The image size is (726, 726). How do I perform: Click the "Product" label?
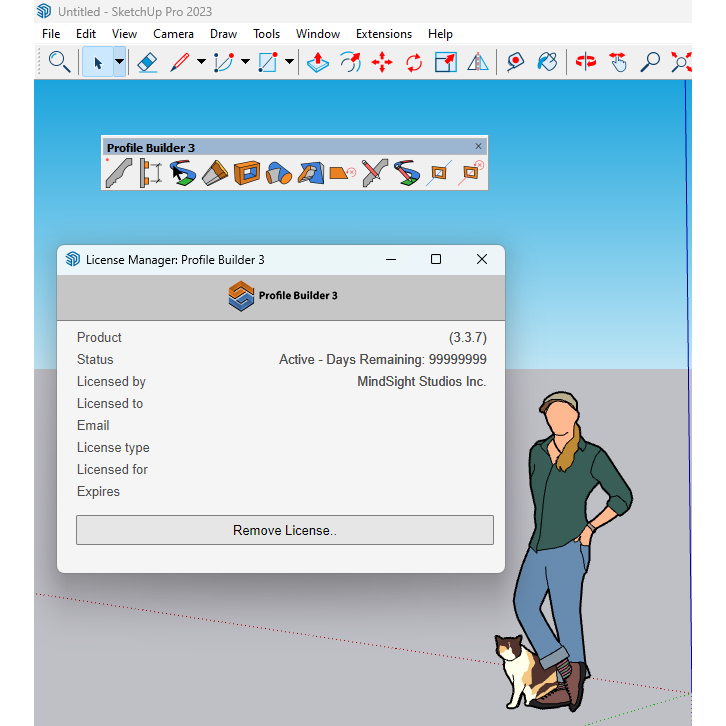click(99, 338)
